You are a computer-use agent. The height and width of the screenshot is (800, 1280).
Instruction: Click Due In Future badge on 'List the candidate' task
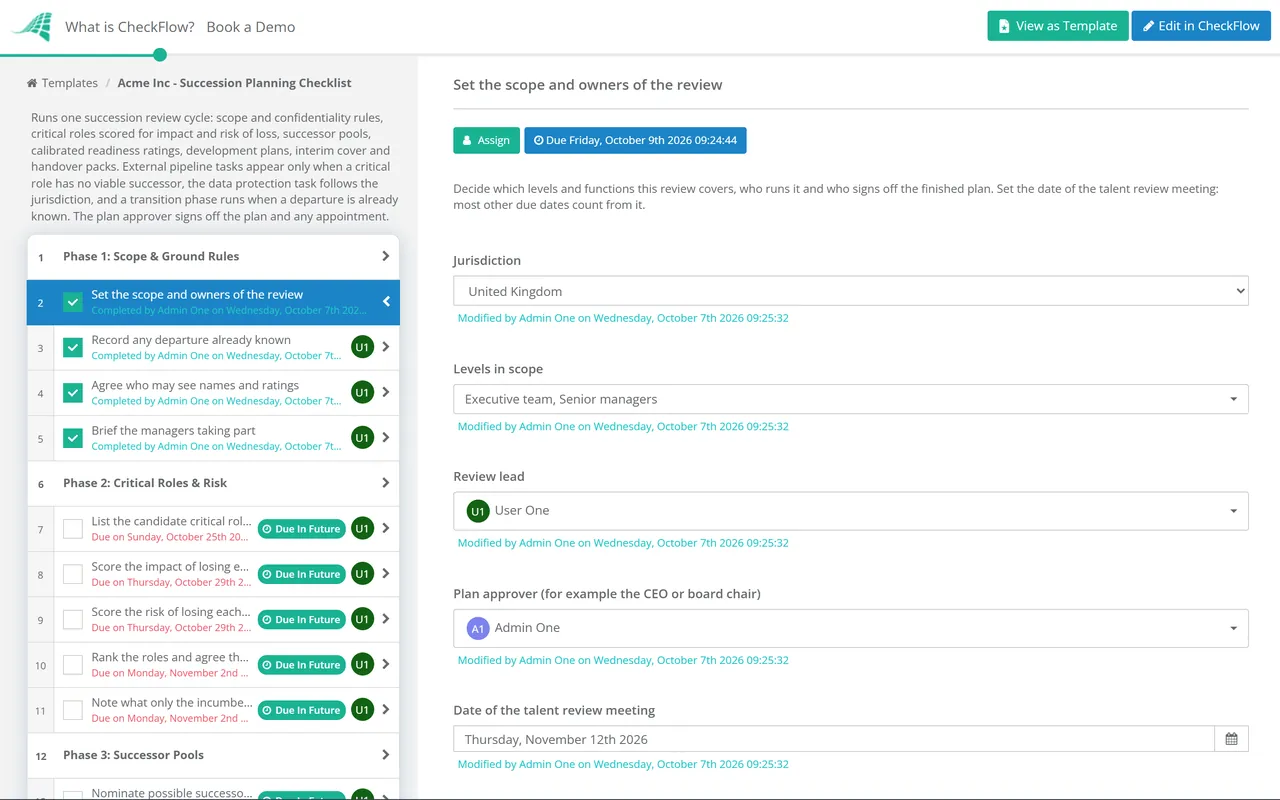(x=302, y=529)
